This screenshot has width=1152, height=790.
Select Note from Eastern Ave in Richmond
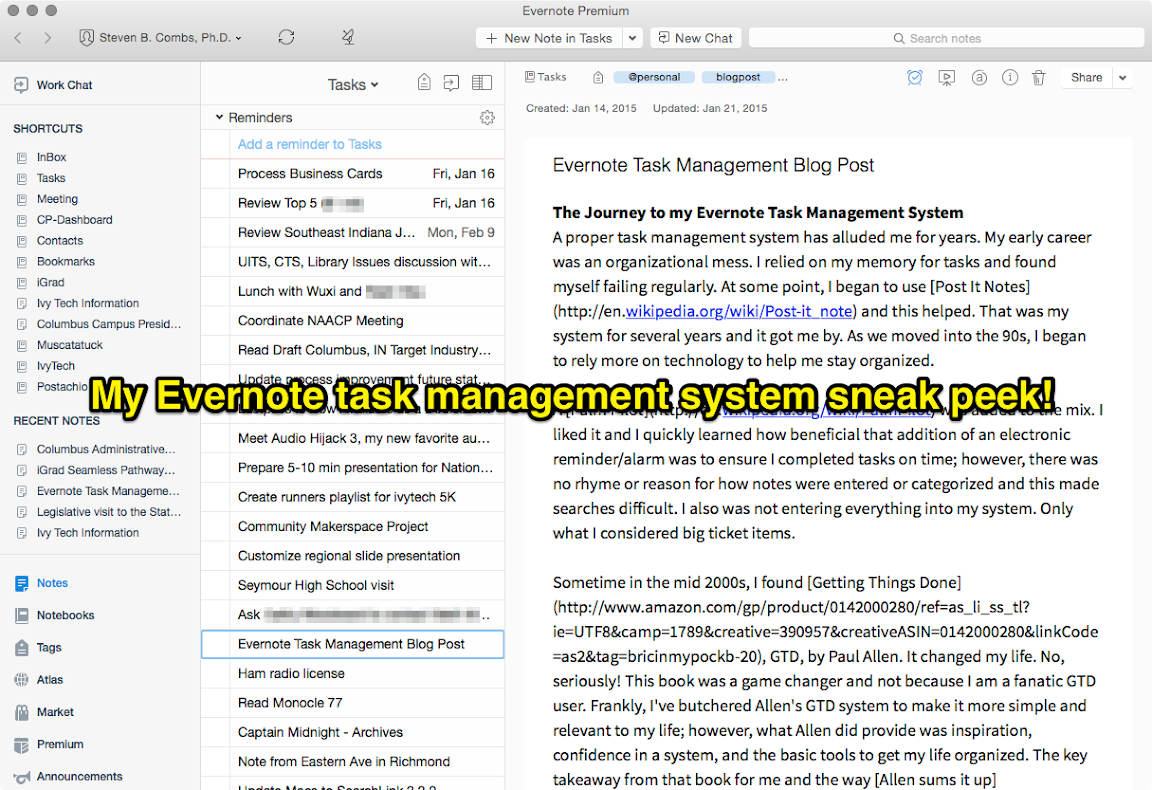pos(353,762)
